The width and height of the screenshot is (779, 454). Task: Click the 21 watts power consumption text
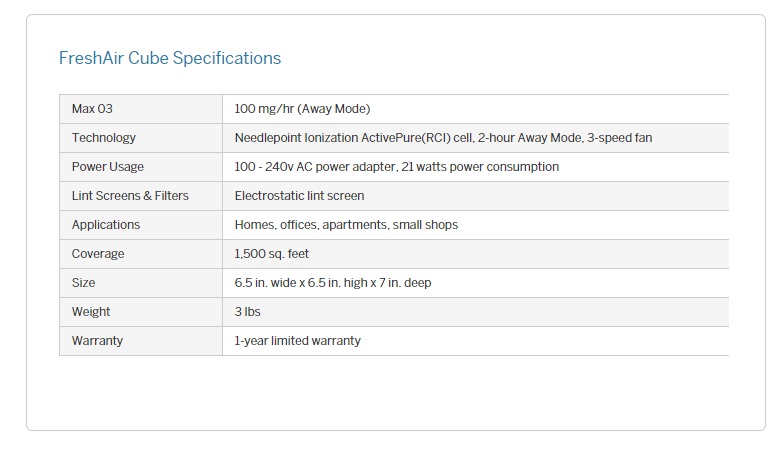[482, 167]
